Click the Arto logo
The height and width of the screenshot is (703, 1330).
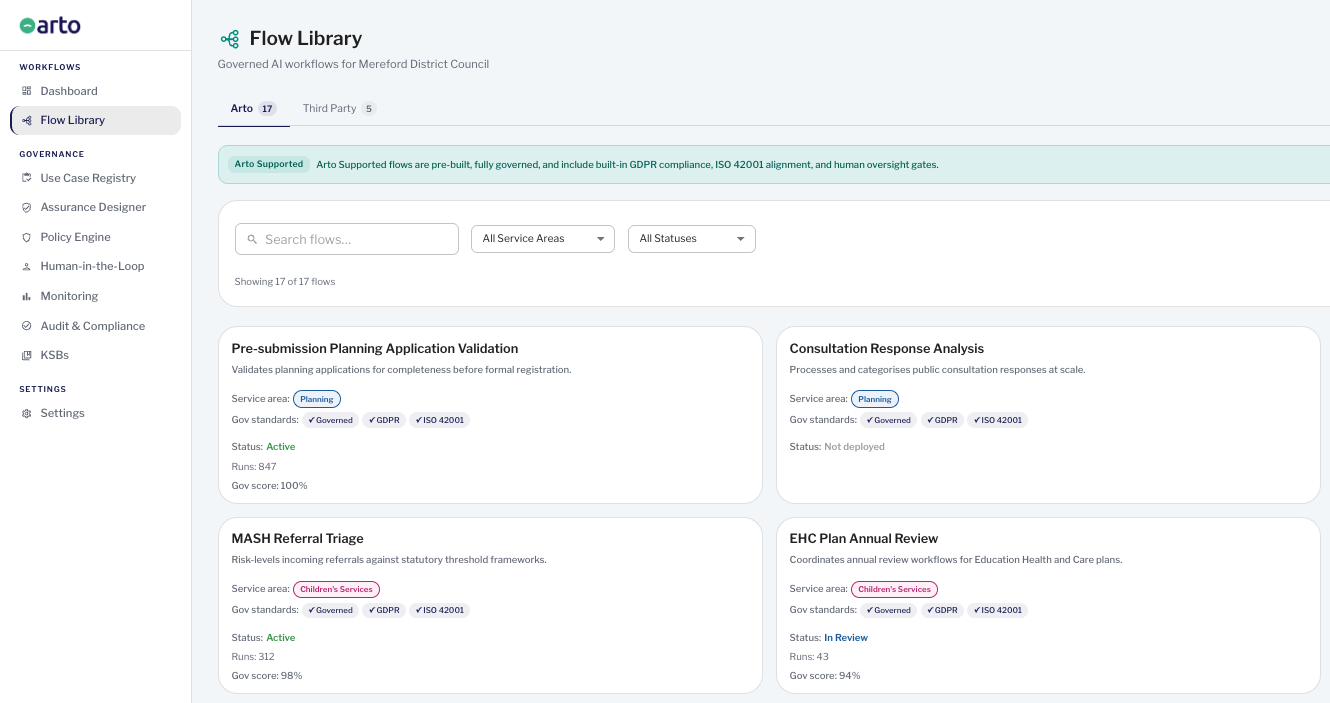(50, 25)
